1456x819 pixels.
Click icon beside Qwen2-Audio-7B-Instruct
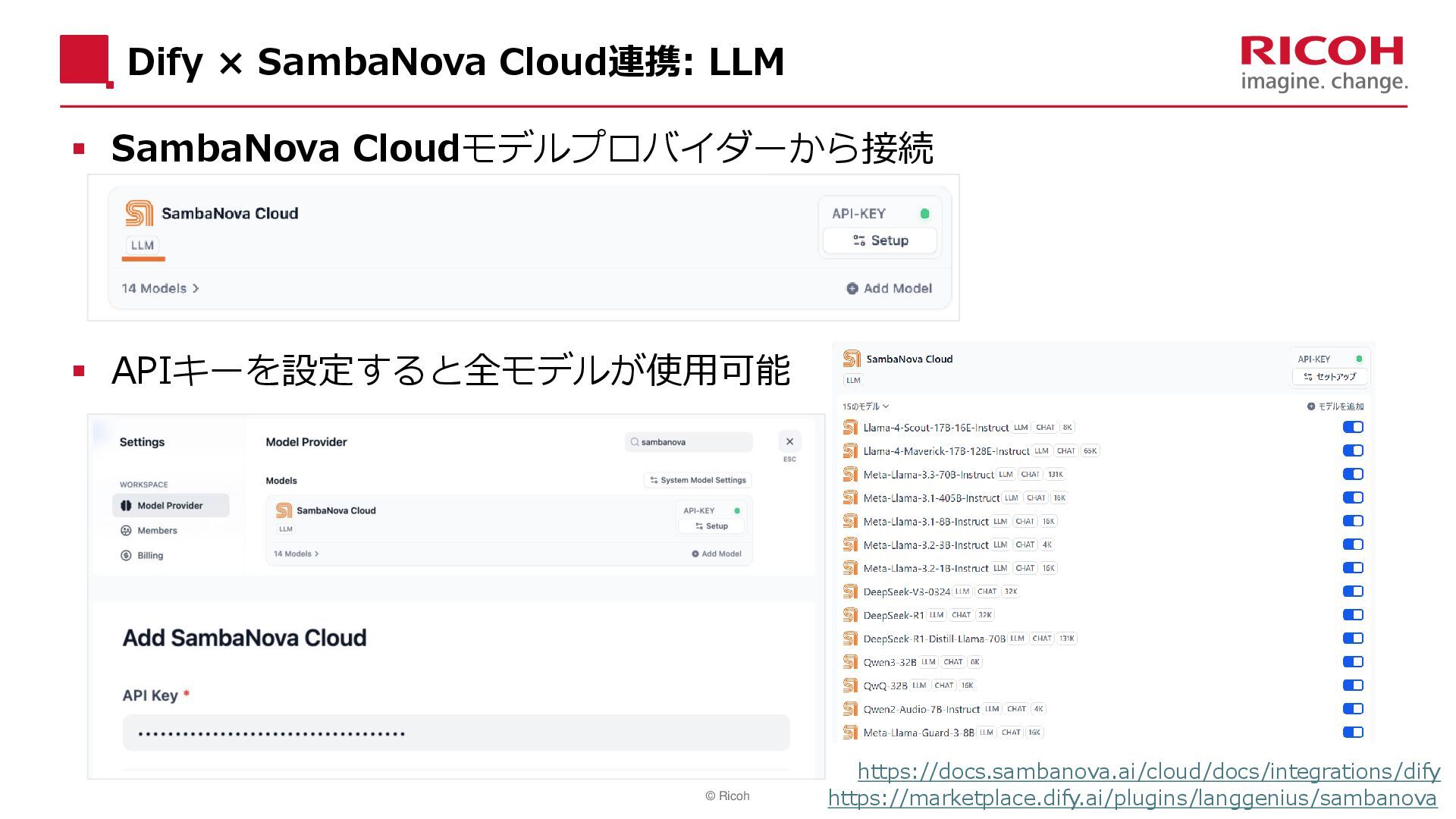850,710
